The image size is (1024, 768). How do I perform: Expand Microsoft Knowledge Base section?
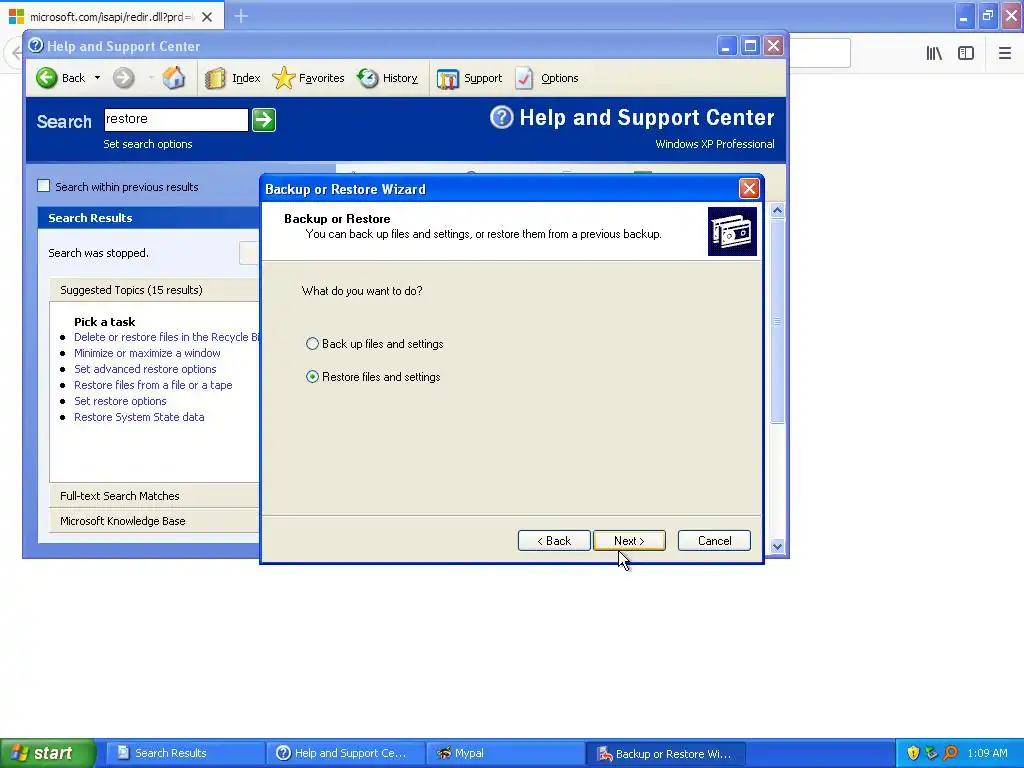click(154, 520)
